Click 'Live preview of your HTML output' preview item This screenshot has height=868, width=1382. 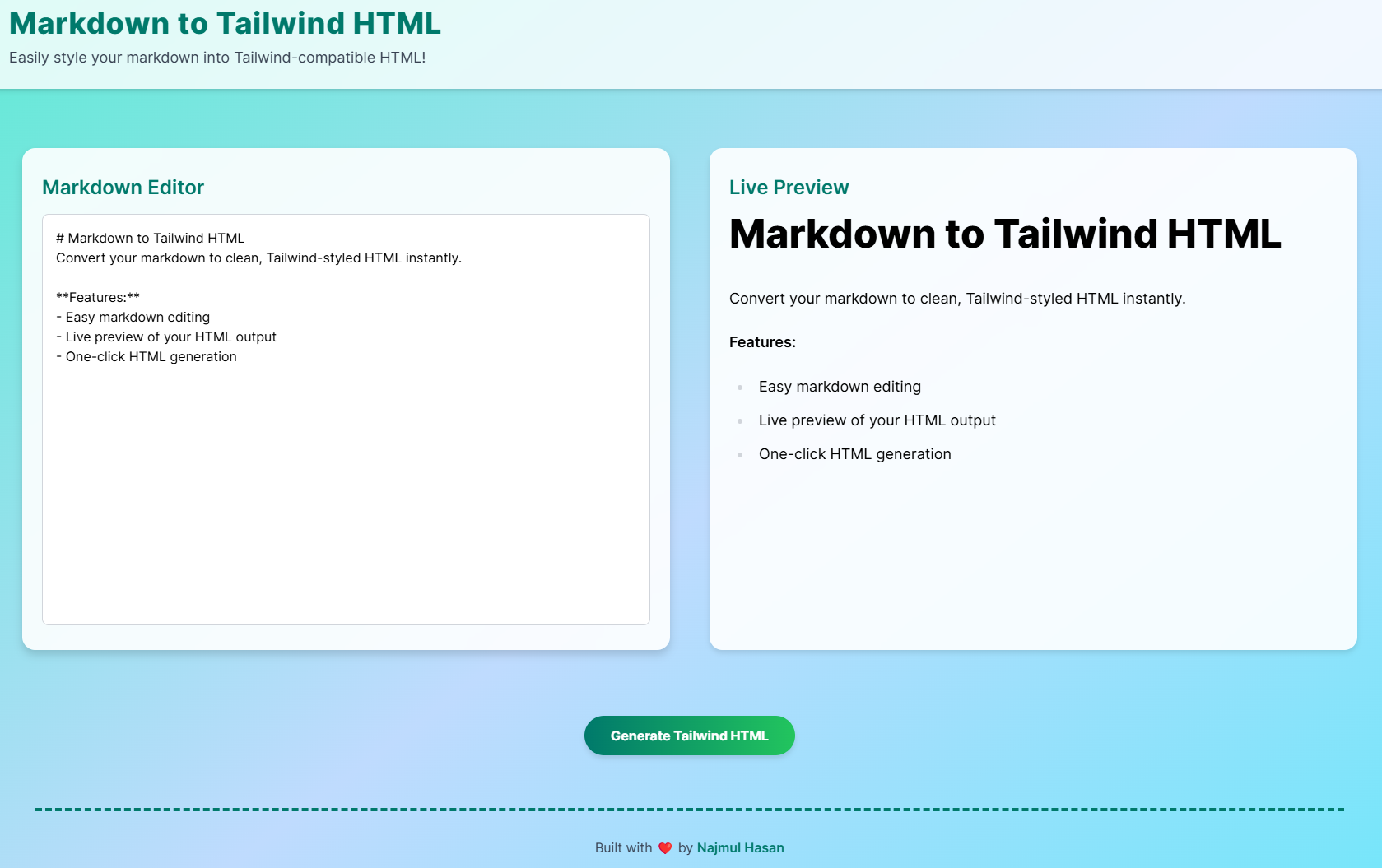click(877, 420)
